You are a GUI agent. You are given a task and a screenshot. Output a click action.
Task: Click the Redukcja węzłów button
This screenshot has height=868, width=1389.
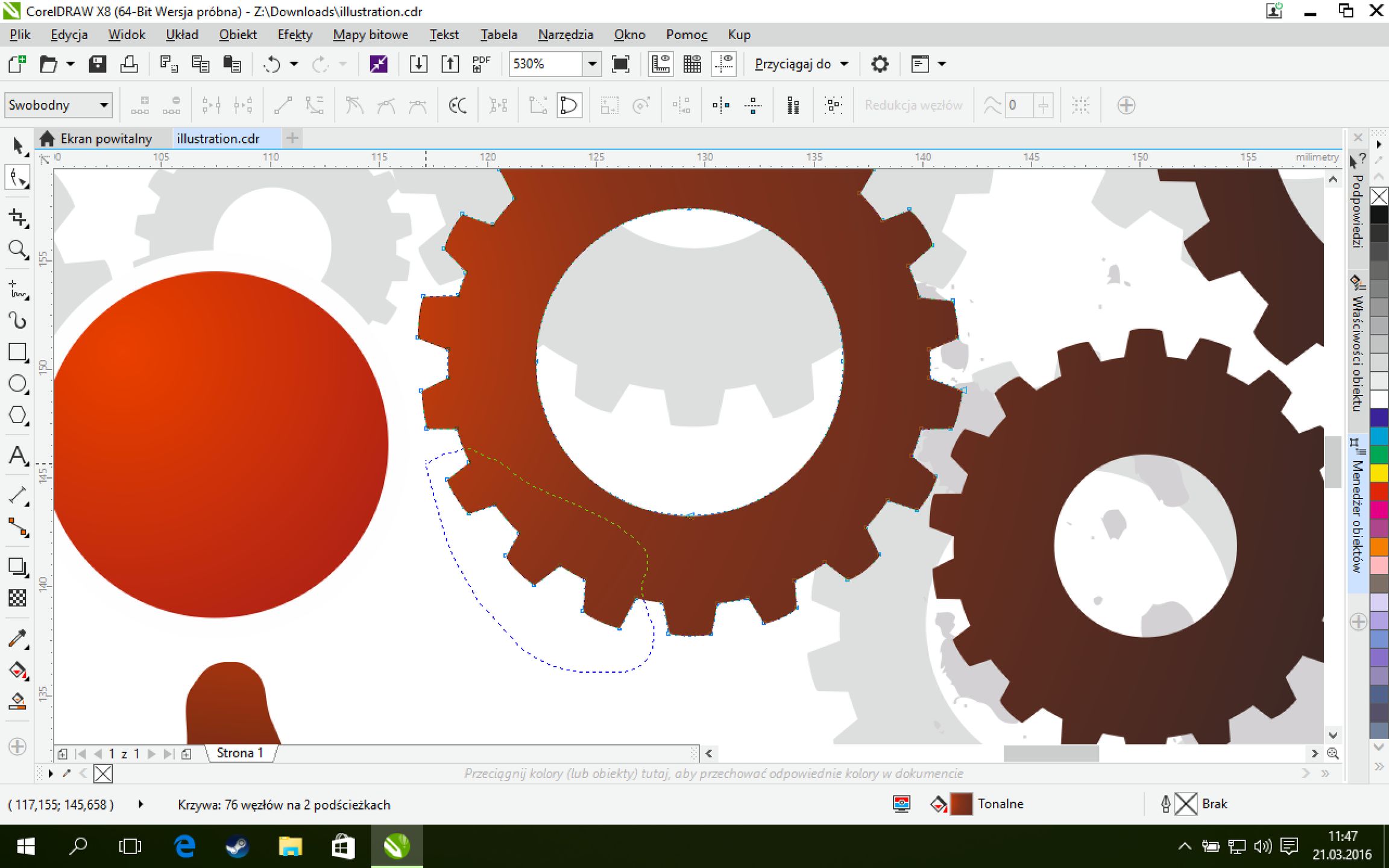click(x=913, y=105)
